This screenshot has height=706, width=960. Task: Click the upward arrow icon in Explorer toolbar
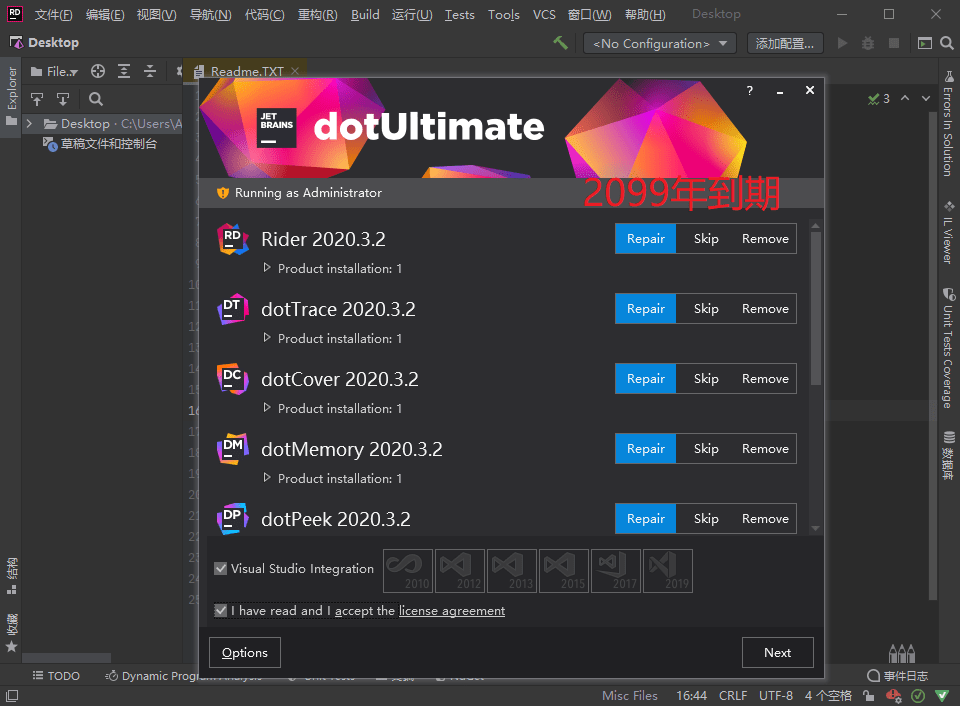pos(37,99)
